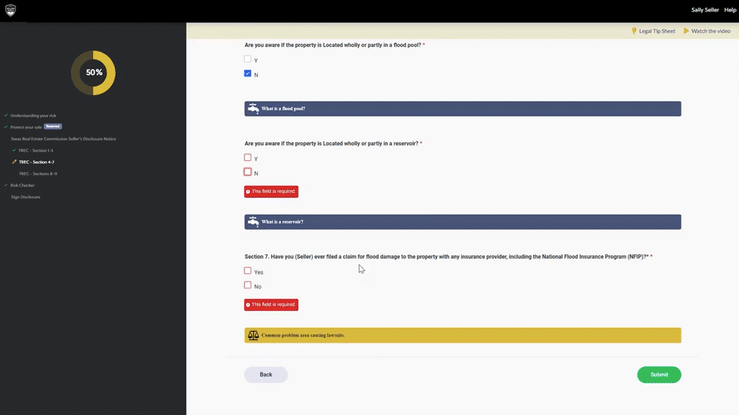Click the reservoir question text
This screenshot has height=415, width=739.
(331, 144)
